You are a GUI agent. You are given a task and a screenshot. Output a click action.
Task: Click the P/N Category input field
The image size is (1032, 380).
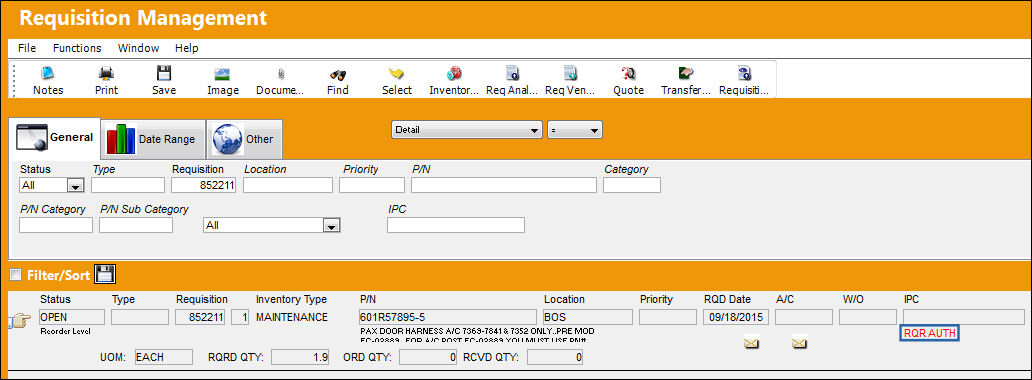point(56,225)
